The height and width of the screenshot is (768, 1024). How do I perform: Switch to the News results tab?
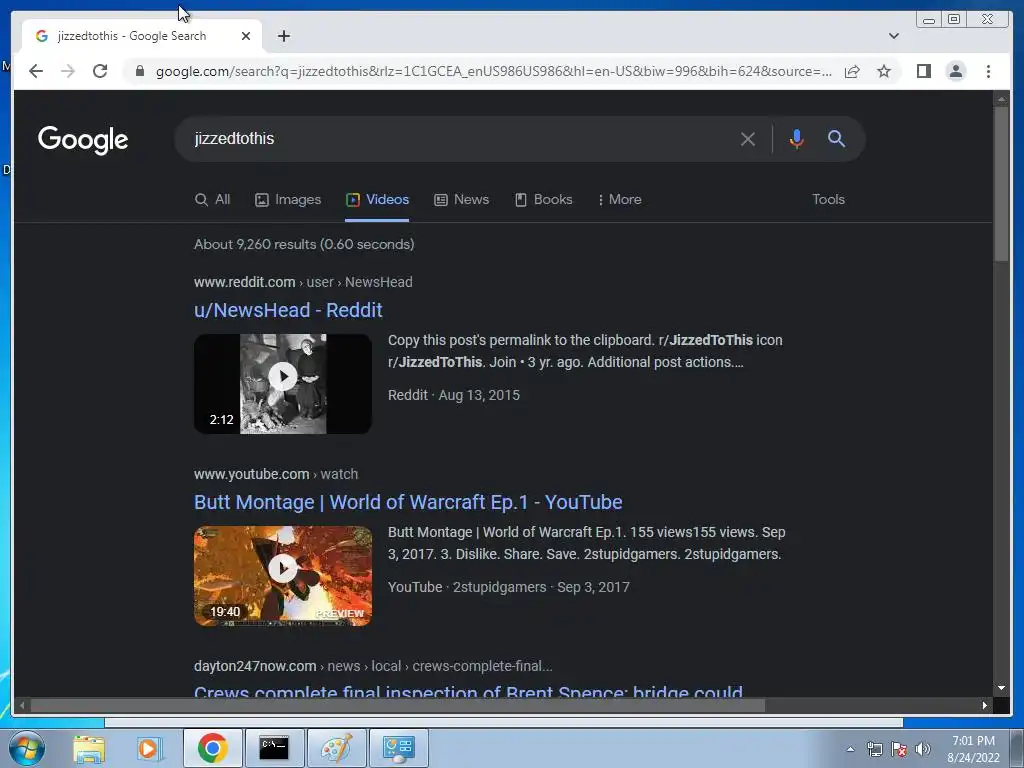(x=462, y=199)
